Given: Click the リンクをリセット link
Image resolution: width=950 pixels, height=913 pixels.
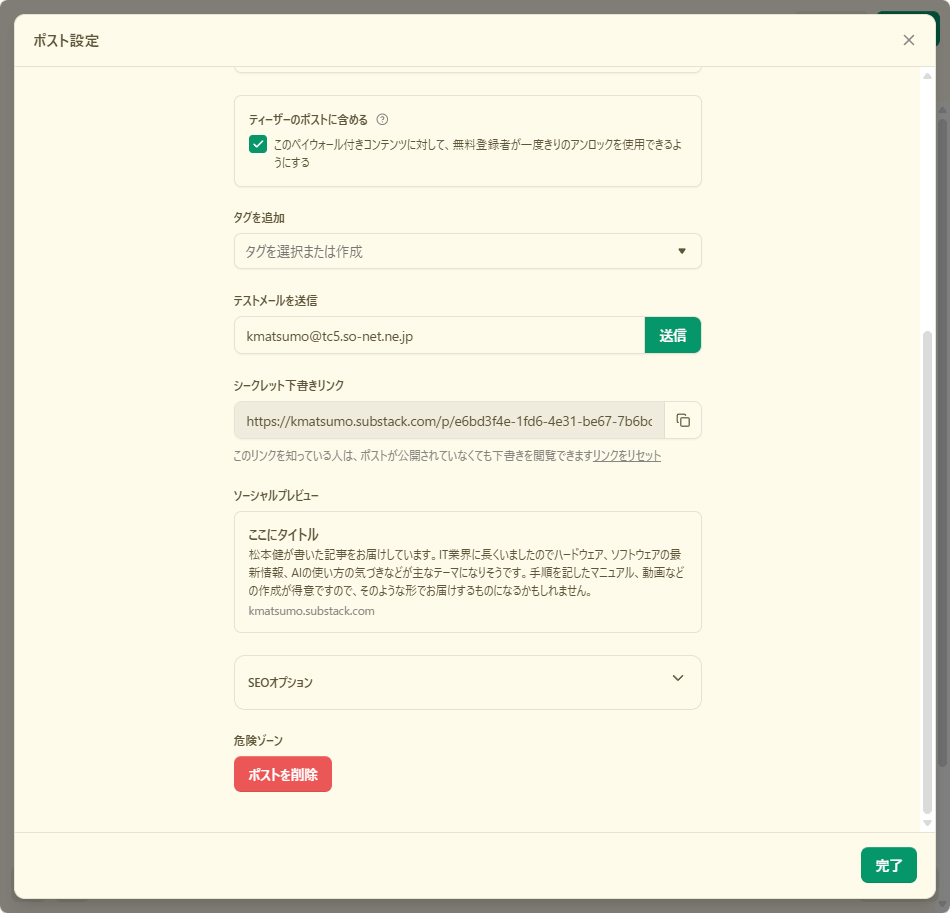Looking at the screenshot, I should point(626,456).
